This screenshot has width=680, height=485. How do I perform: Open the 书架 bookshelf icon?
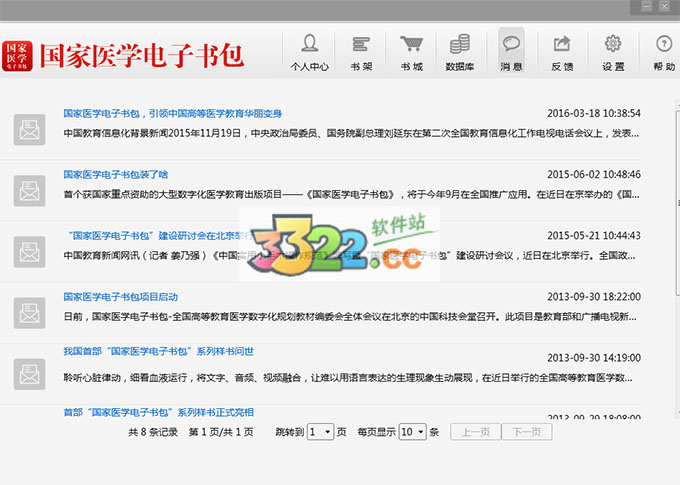[x=361, y=53]
